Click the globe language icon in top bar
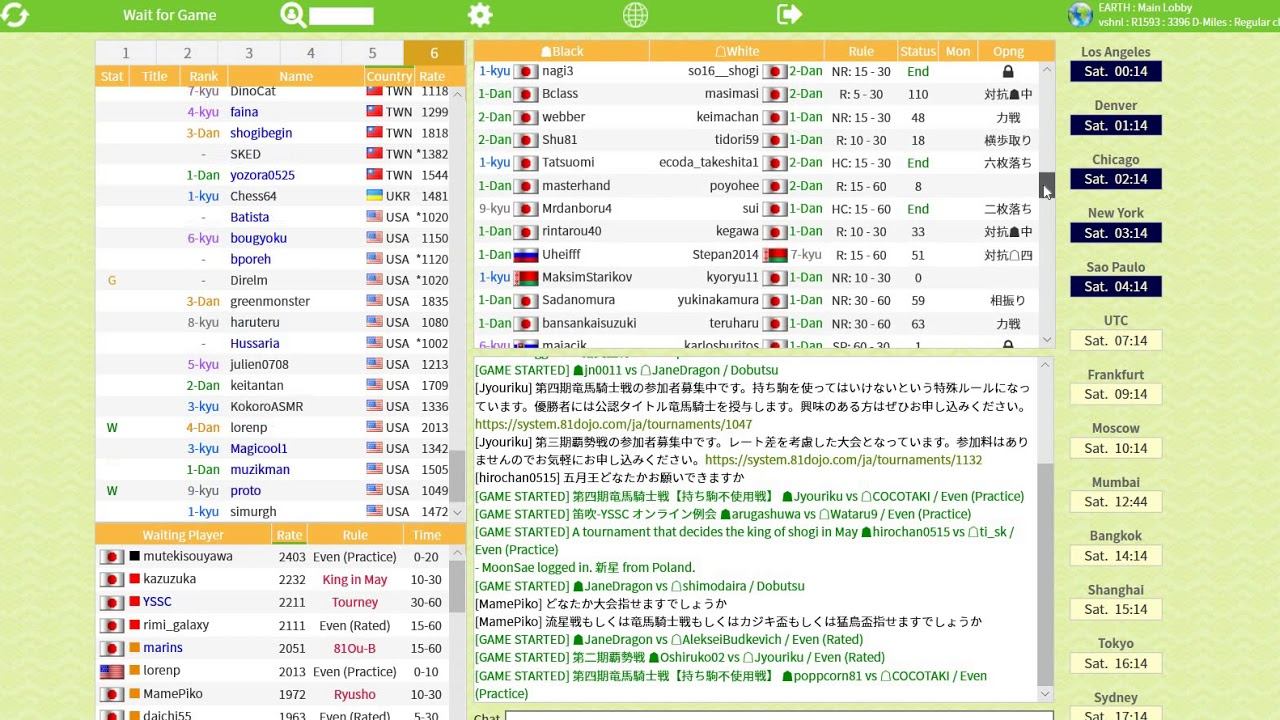 pyautogui.click(x=635, y=15)
